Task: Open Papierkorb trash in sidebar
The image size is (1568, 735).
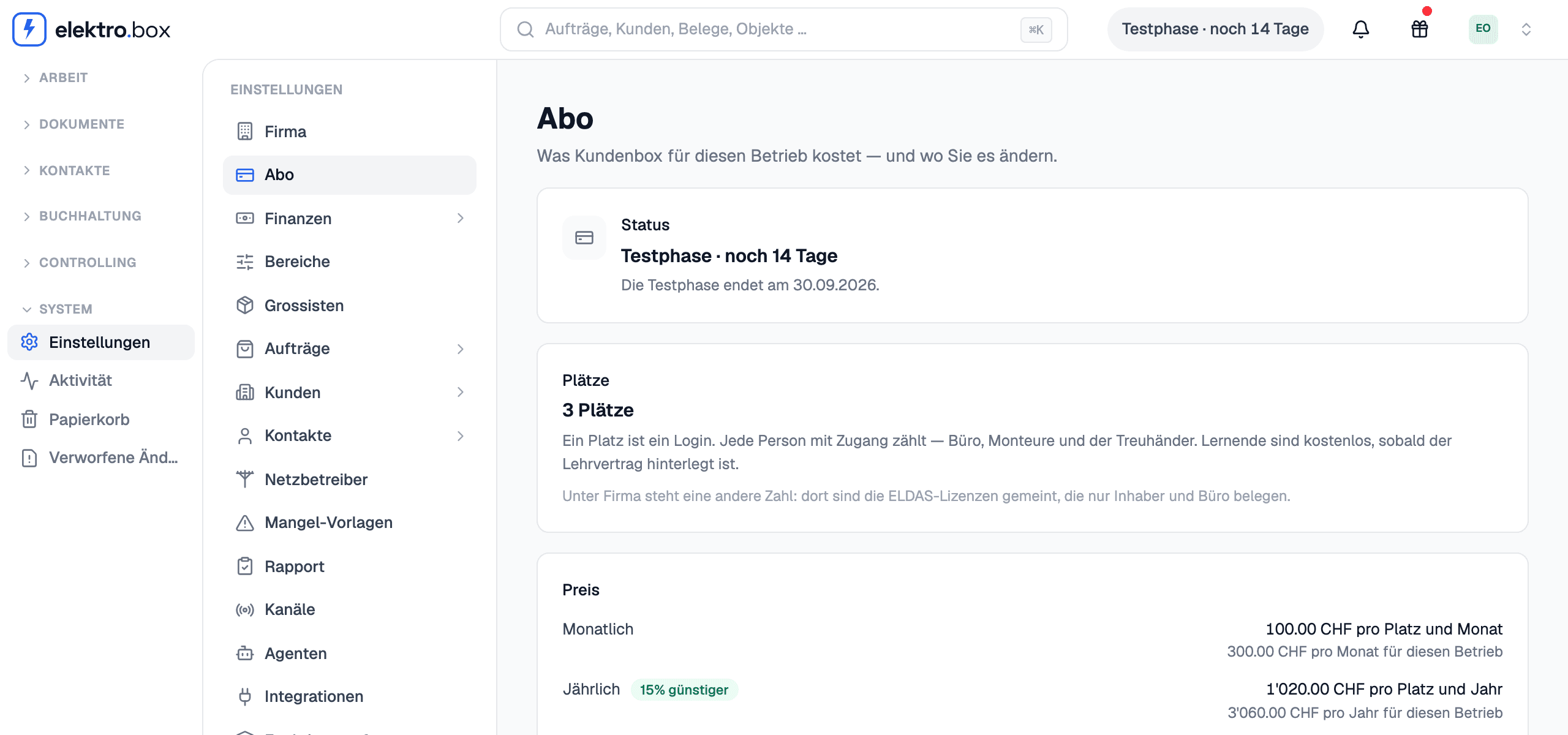Action: click(x=101, y=419)
